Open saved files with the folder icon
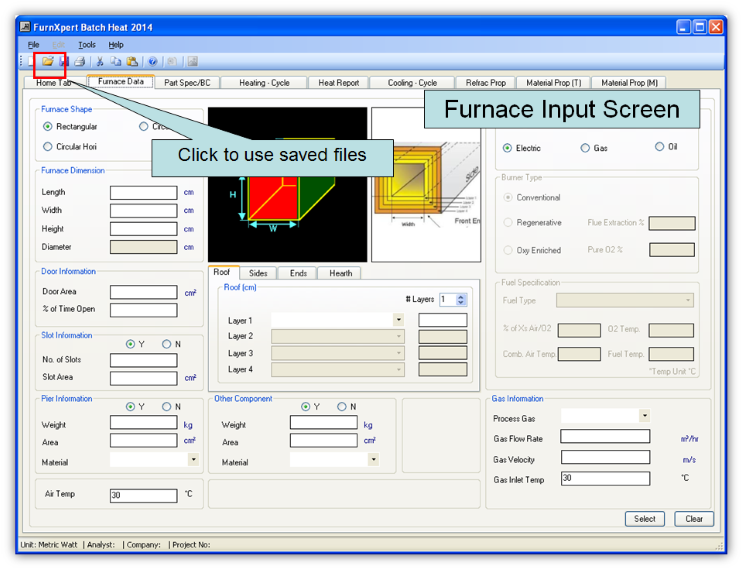The height and width of the screenshot is (570, 743). tap(47, 61)
